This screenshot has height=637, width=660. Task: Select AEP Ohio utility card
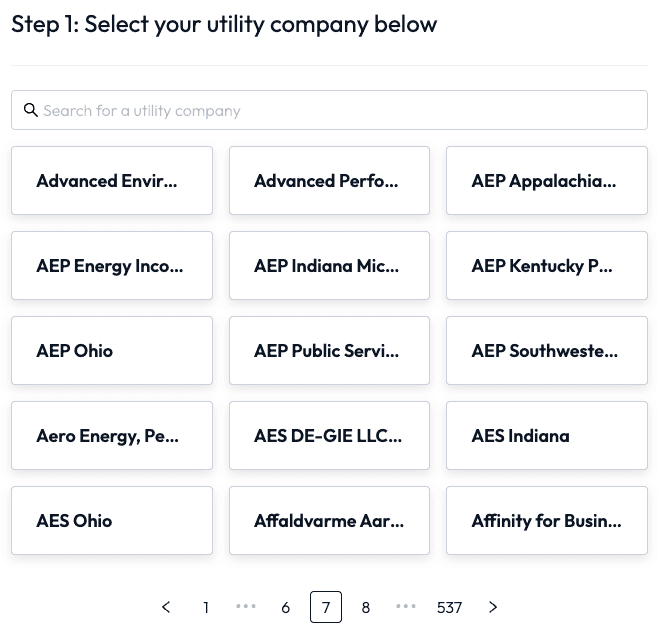[x=112, y=351]
